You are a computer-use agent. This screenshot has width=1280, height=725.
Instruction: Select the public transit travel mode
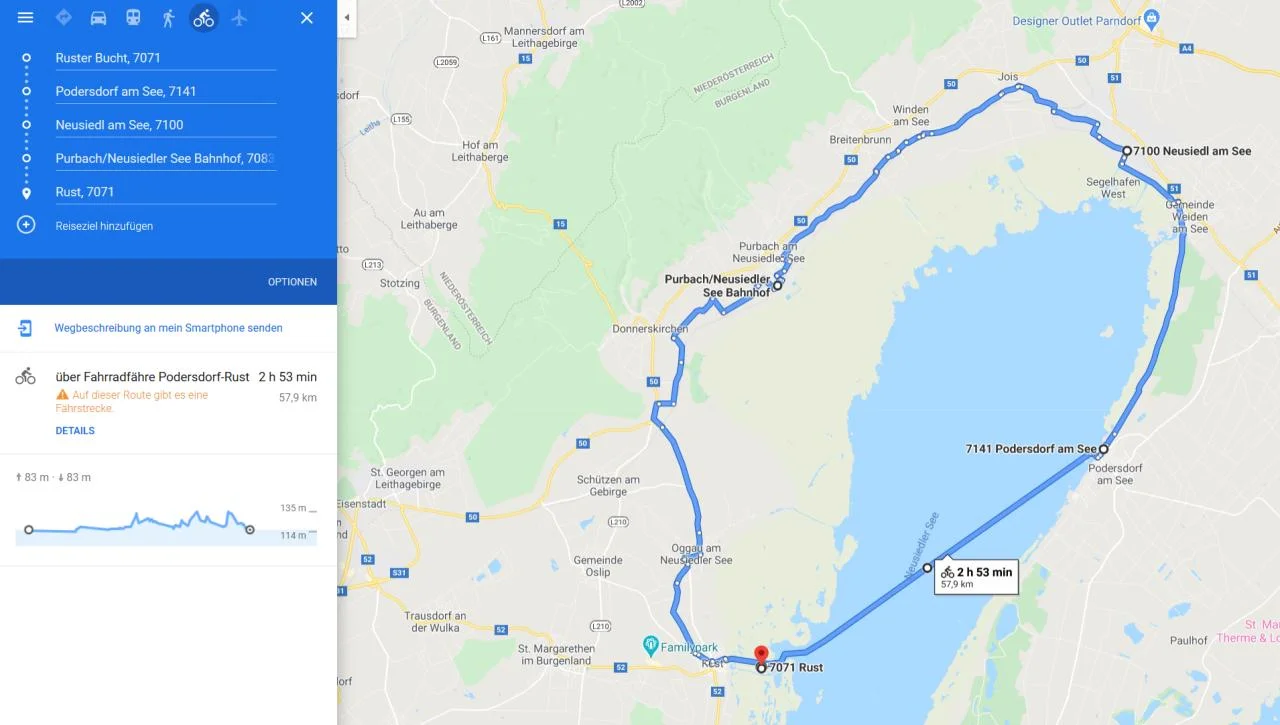pos(133,18)
